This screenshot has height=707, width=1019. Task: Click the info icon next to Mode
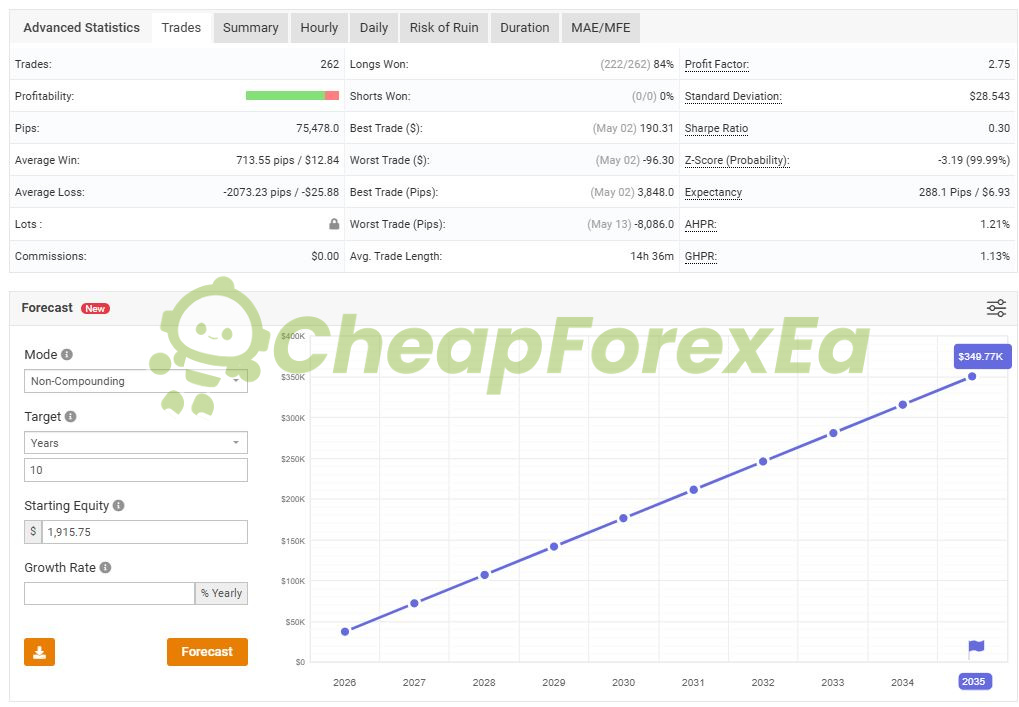[x=67, y=354]
